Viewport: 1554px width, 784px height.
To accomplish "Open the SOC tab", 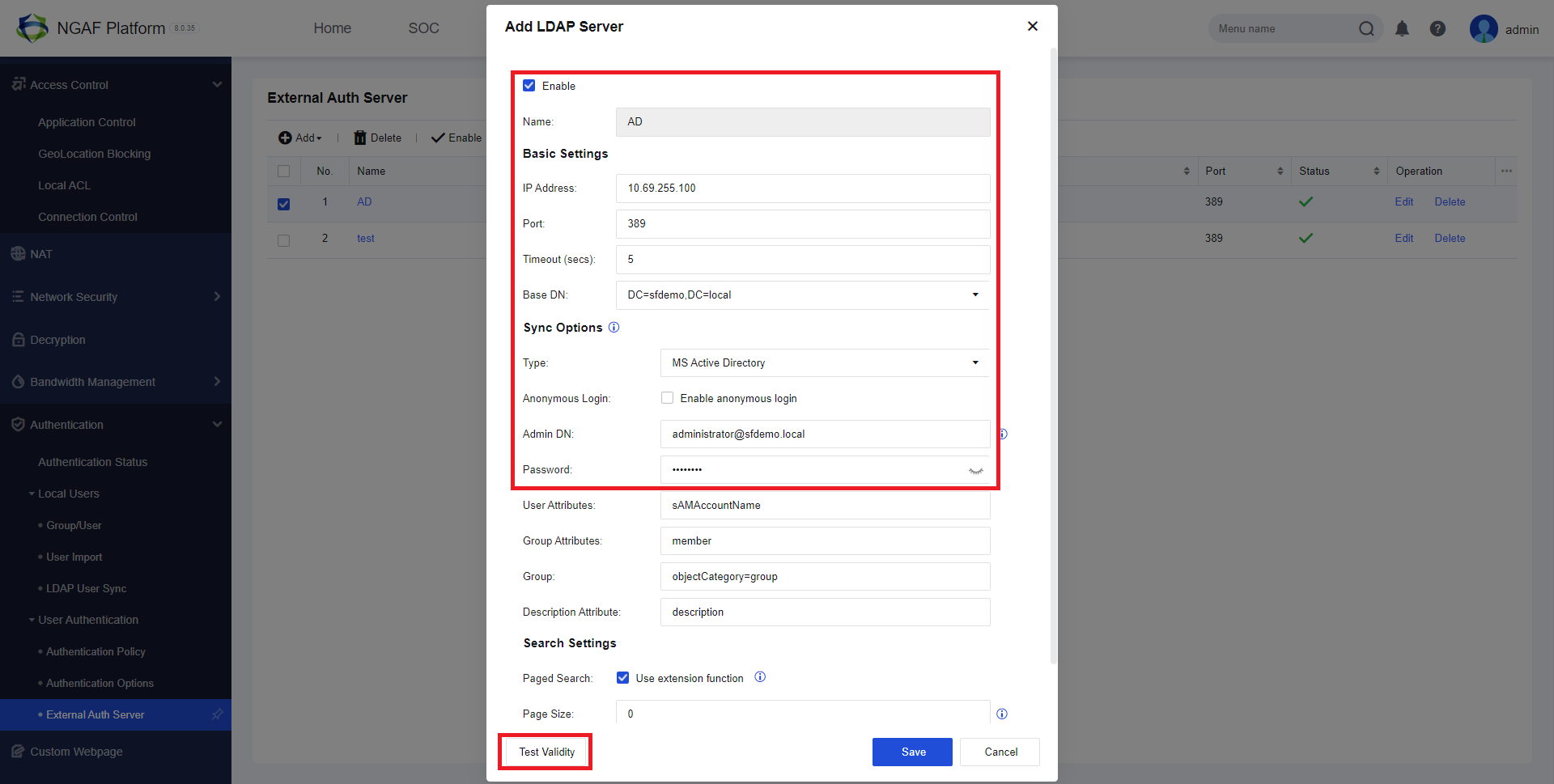I will [424, 28].
